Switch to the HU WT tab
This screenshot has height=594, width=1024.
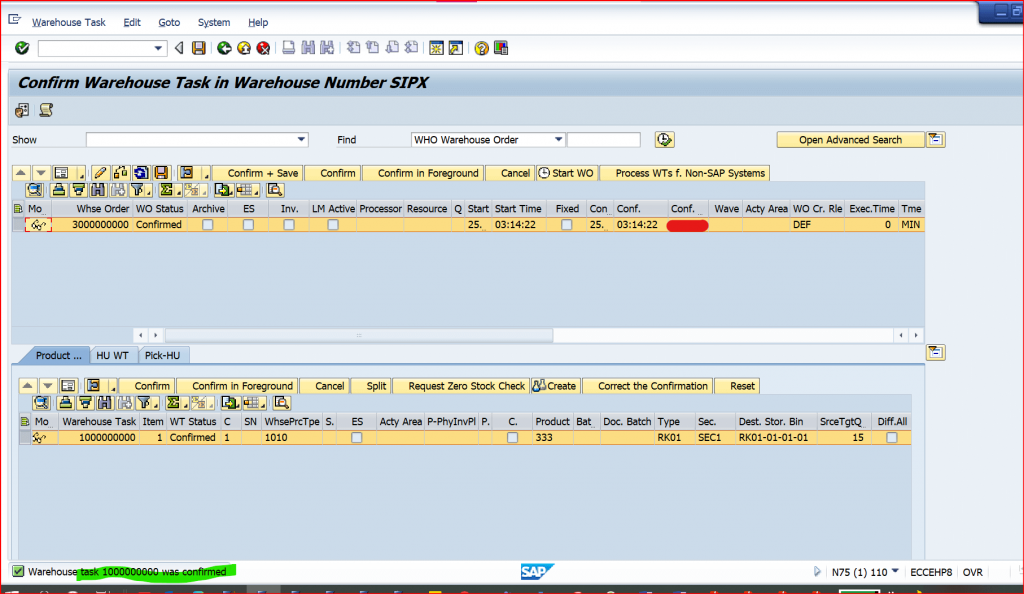112,355
